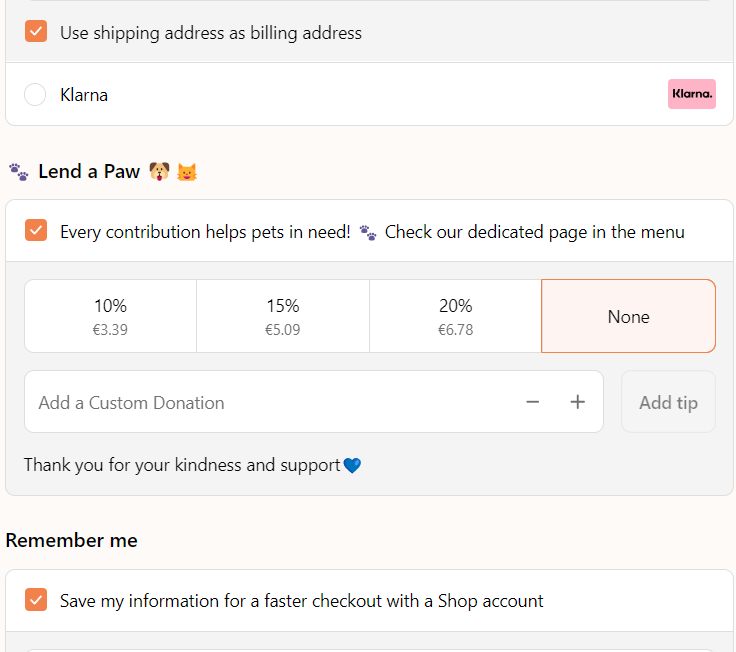Click the pink Klarna logo badge
This screenshot has height=652, width=736.
[x=691, y=94]
